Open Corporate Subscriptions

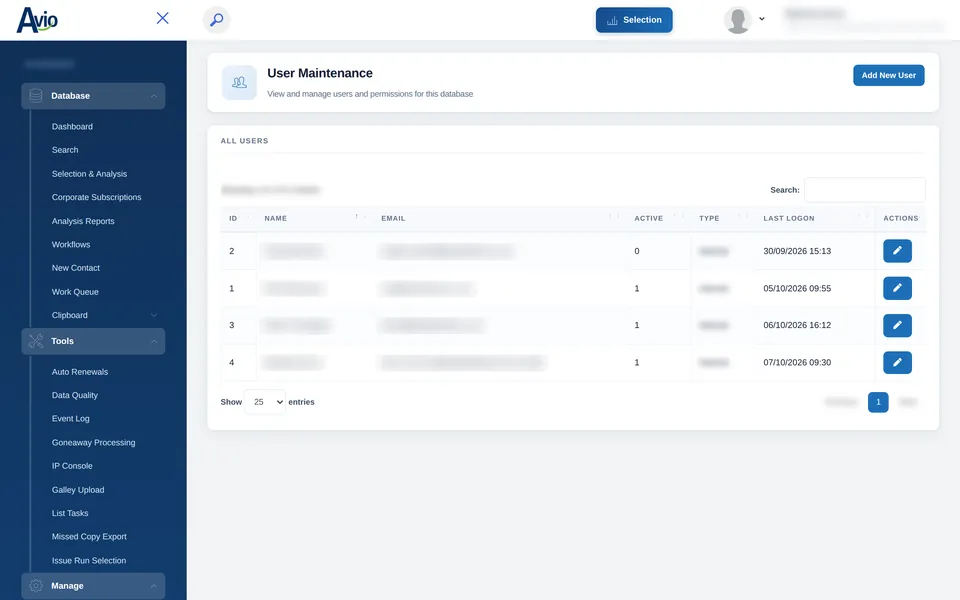(x=96, y=197)
